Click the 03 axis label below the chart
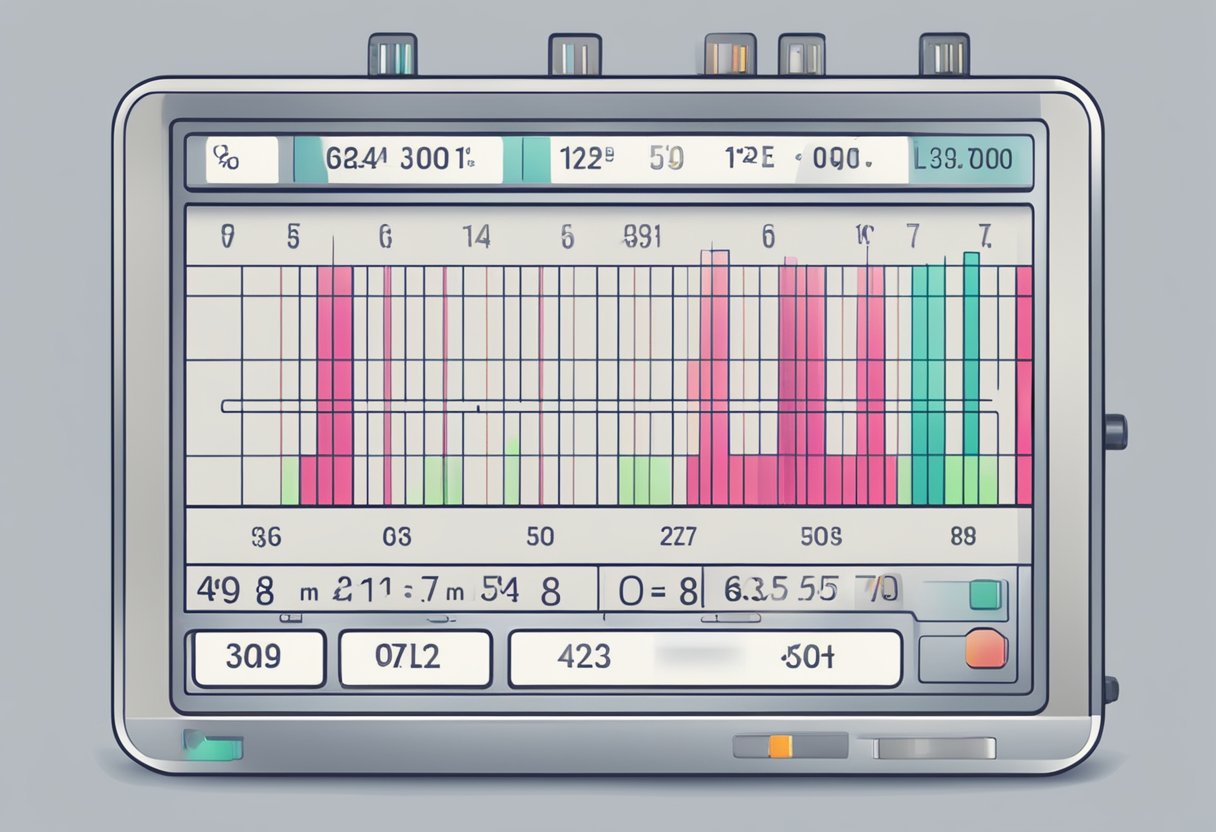Screen dimensions: 1216x832 point(397,537)
